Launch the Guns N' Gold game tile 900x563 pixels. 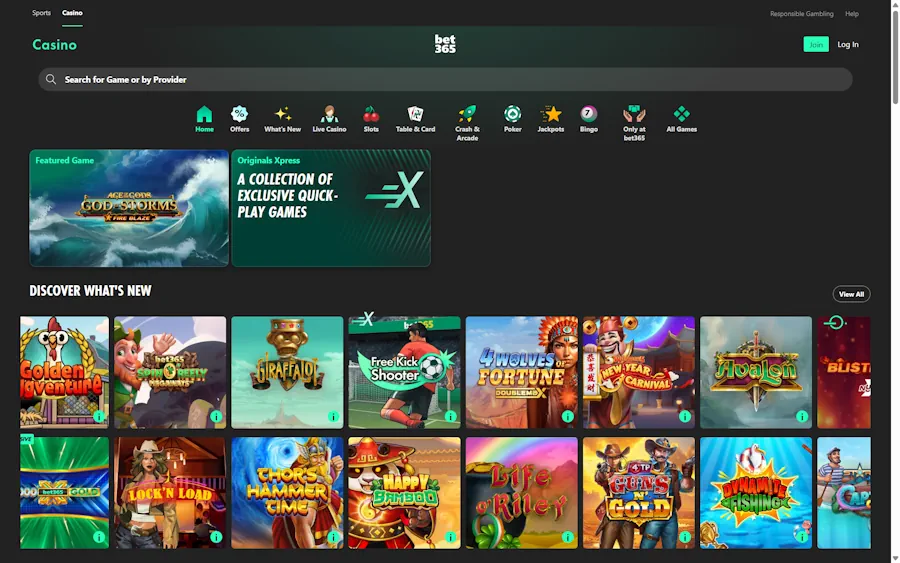coord(639,492)
